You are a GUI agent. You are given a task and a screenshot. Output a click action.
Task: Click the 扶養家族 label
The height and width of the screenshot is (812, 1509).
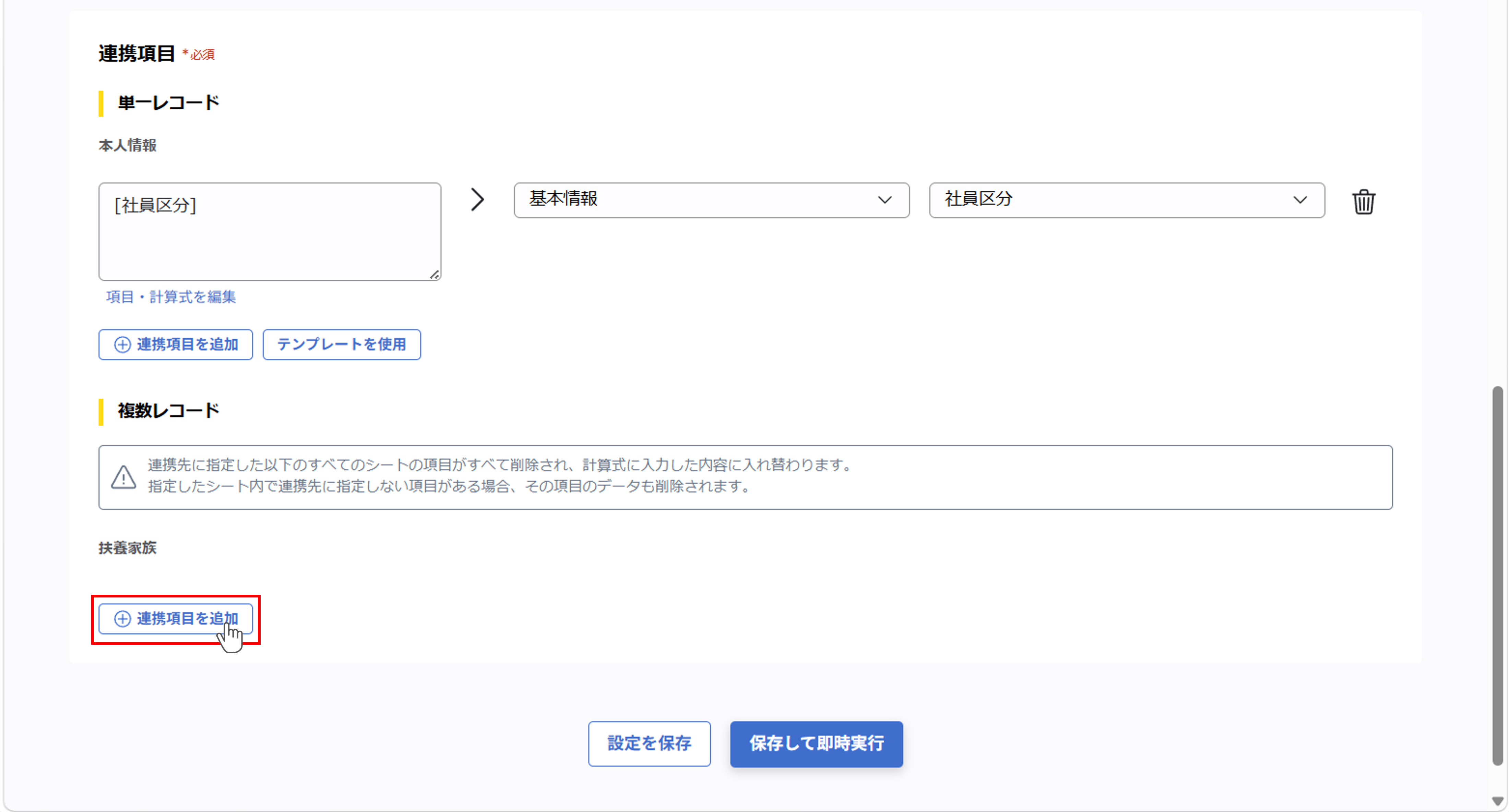point(128,548)
